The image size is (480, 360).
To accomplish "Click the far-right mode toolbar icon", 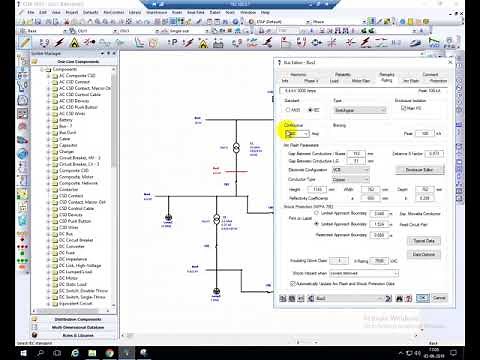I will point(449,42).
